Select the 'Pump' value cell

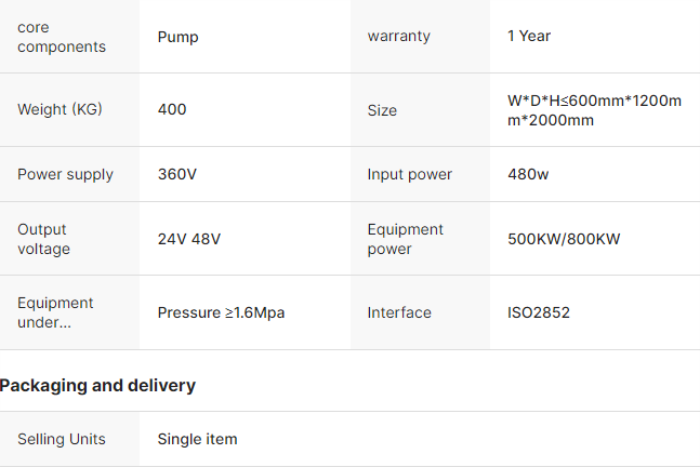tap(178, 37)
